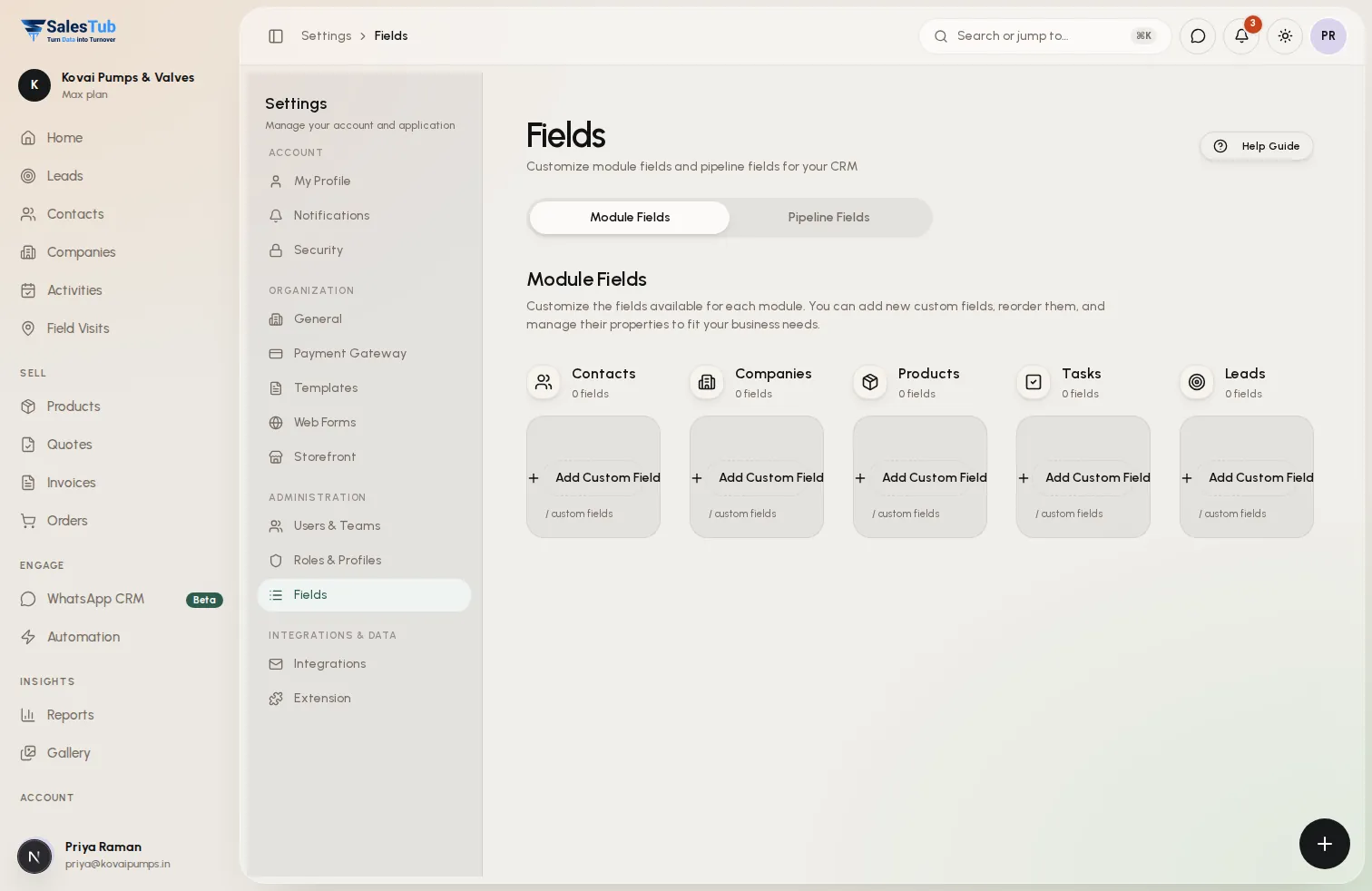The height and width of the screenshot is (891, 1372).
Task: Go to Settings breadcrumb
Action: 326,36
